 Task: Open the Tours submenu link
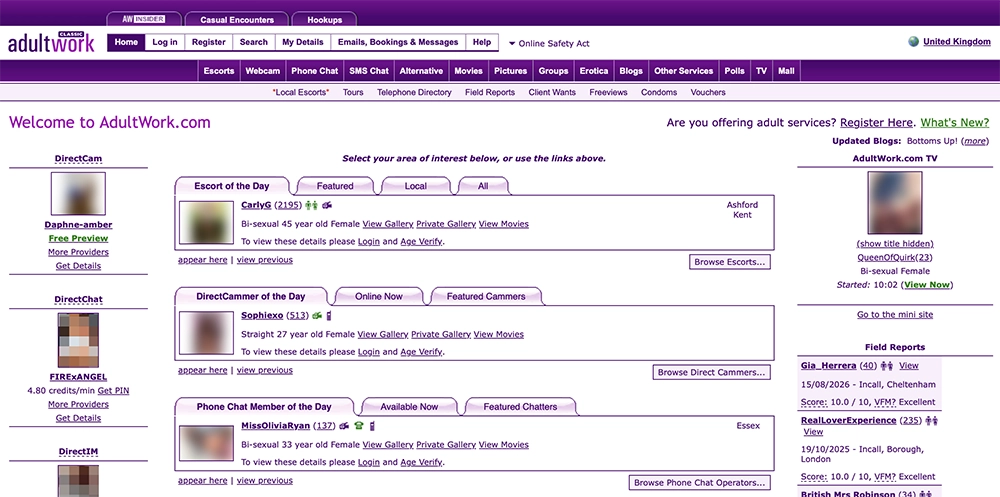[353, 93]
